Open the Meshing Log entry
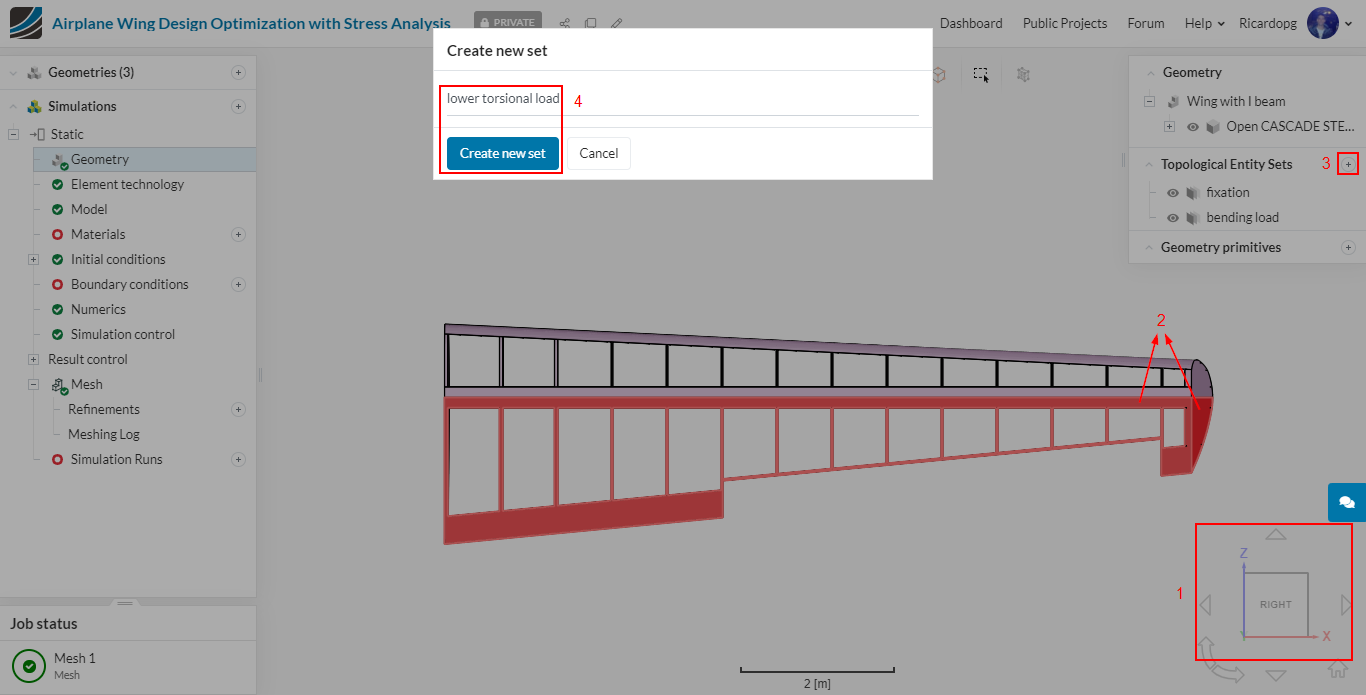 click(x=104, y=434)
